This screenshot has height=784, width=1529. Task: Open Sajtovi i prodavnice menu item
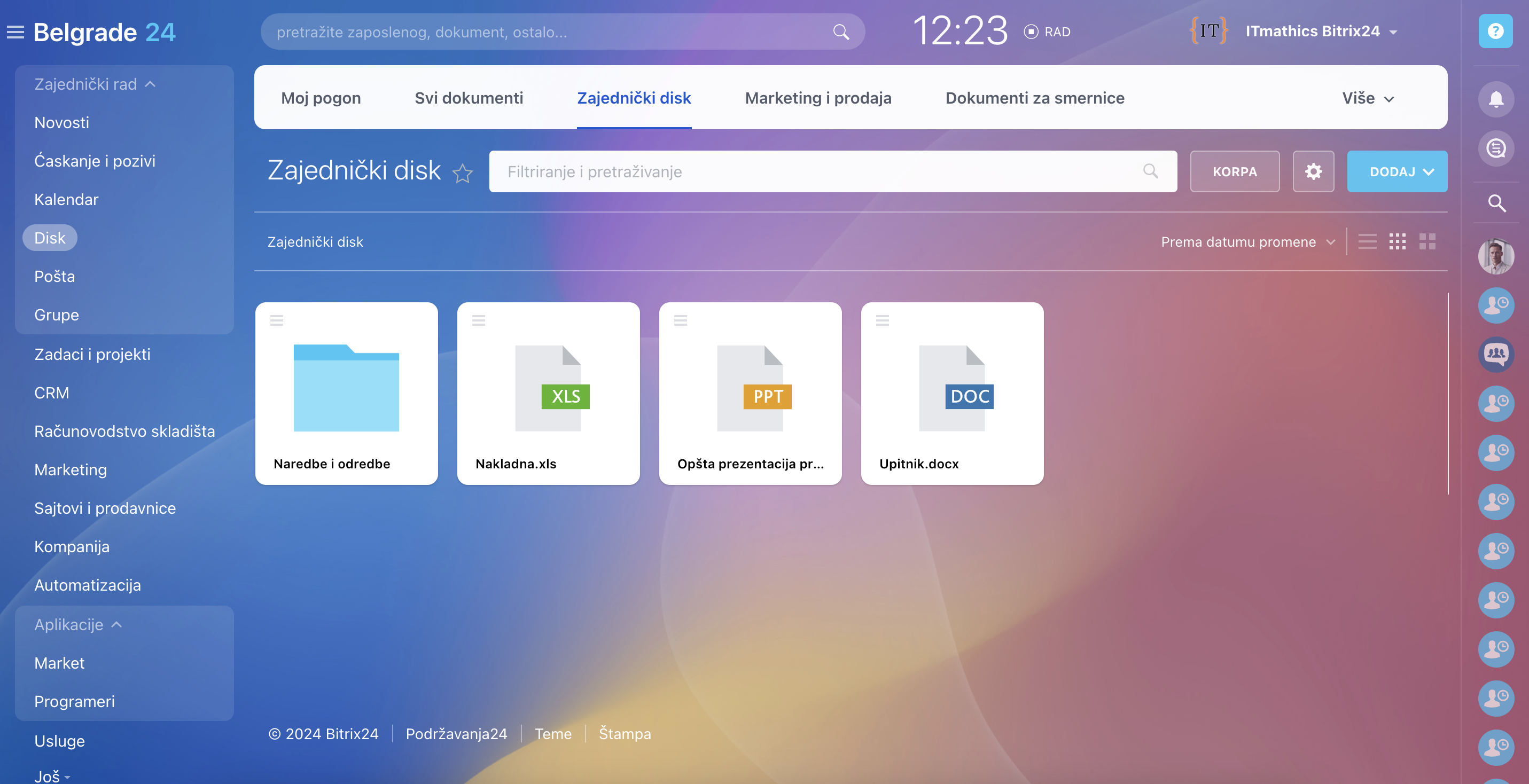click(105, 508)
